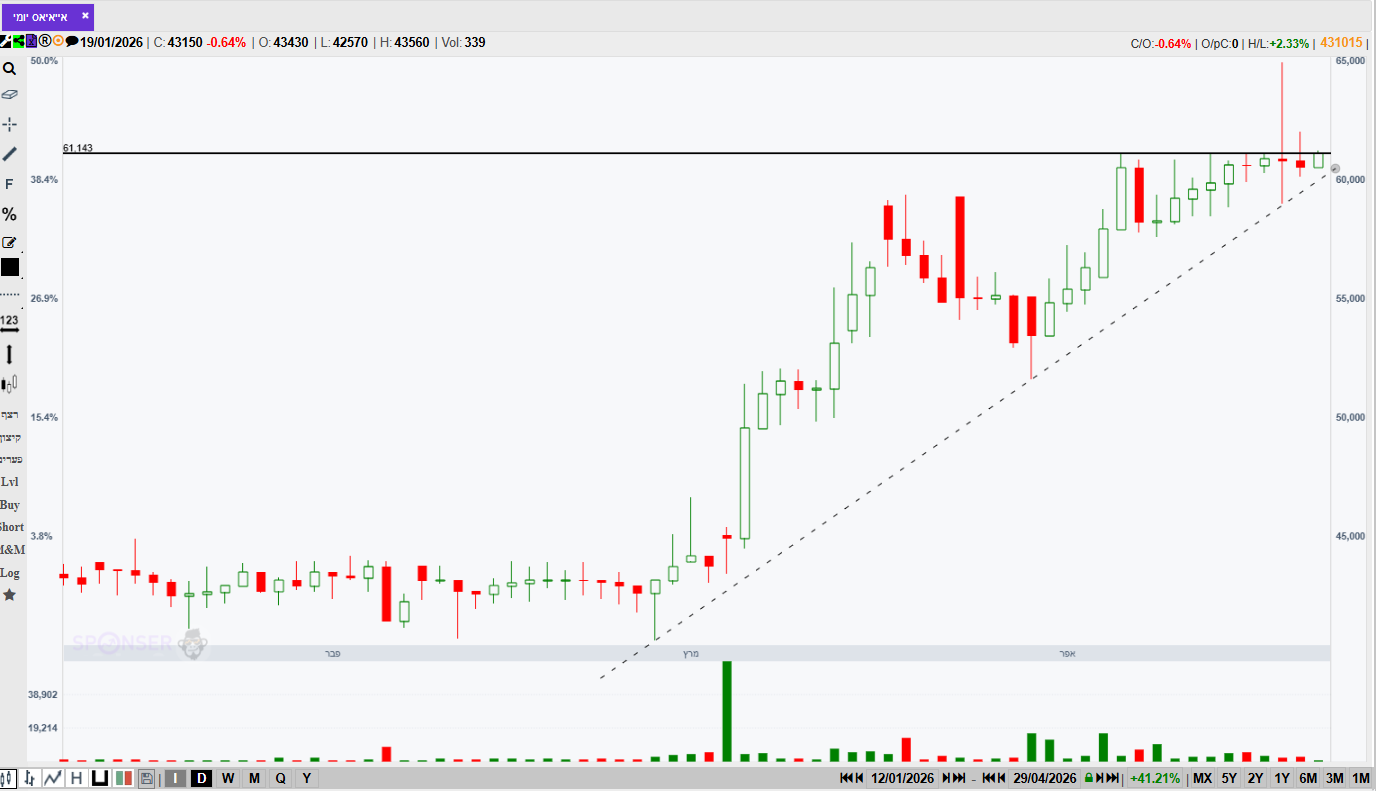
Task: Open the note editing pencil tool
Action: (x=9, y=242)
